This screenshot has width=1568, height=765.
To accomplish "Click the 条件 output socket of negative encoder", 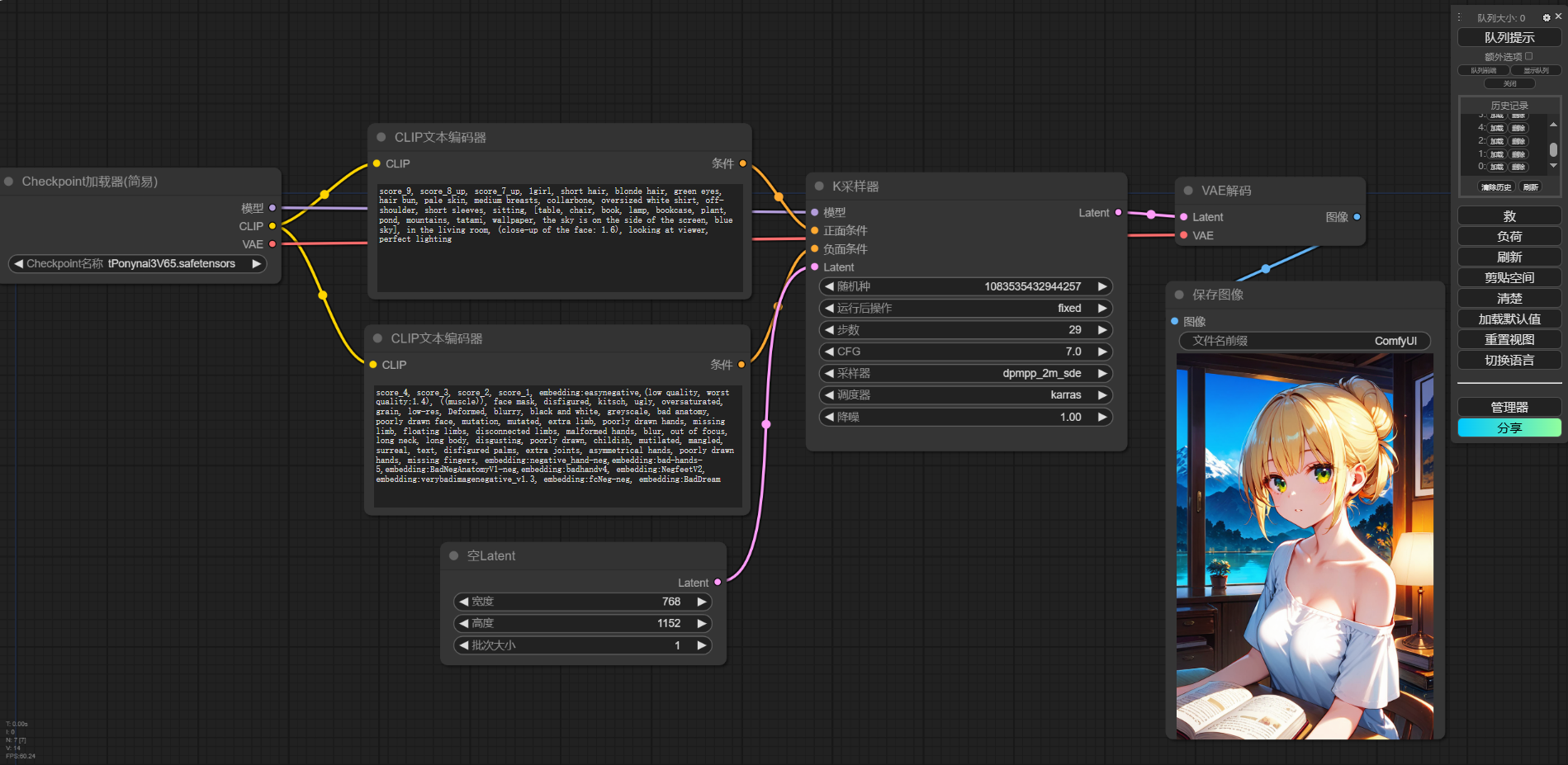I will [741, 365].
